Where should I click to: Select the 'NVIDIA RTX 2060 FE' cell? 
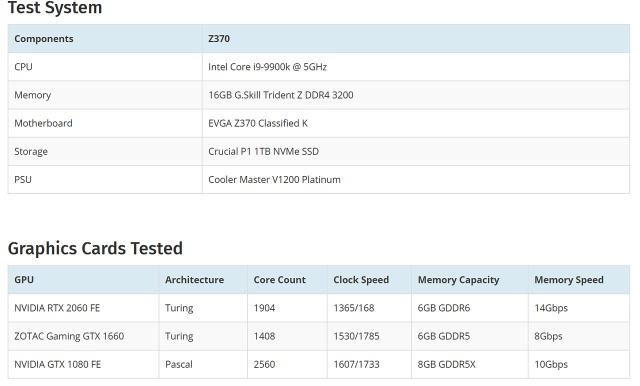(57, 308)
